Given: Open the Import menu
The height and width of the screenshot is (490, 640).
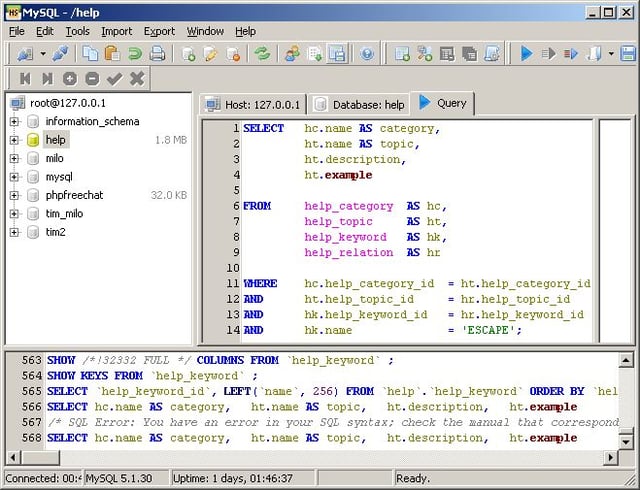Looking at the screenshot, I should coord(117,31).
